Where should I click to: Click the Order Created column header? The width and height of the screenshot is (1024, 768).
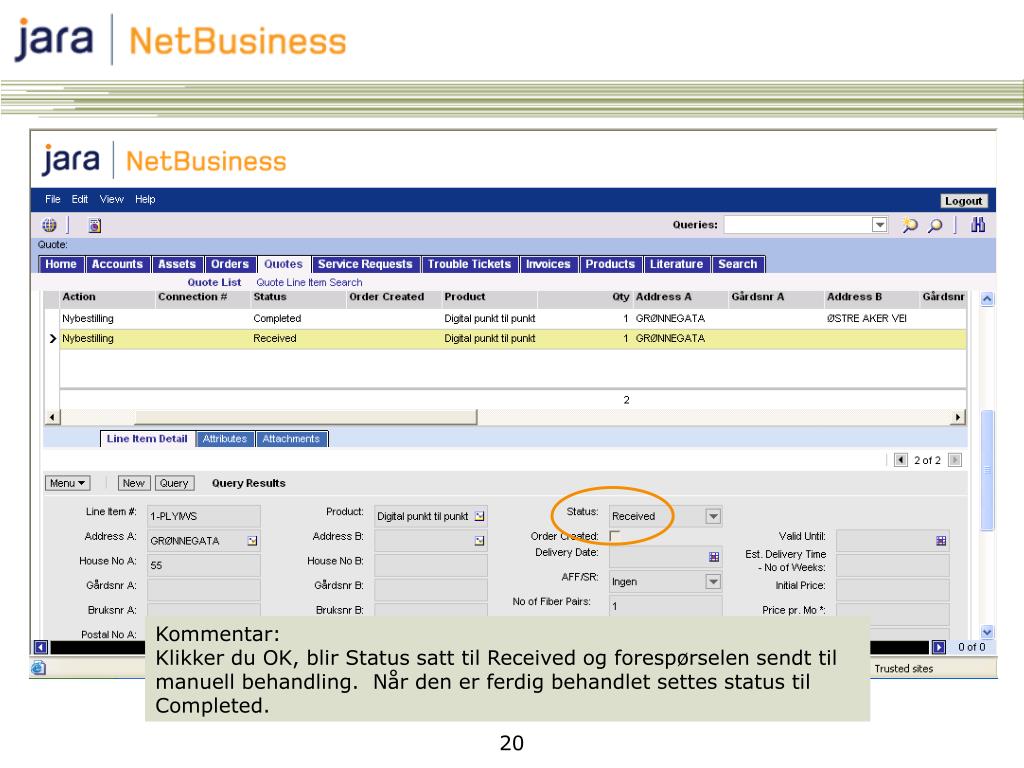(387, 296)
